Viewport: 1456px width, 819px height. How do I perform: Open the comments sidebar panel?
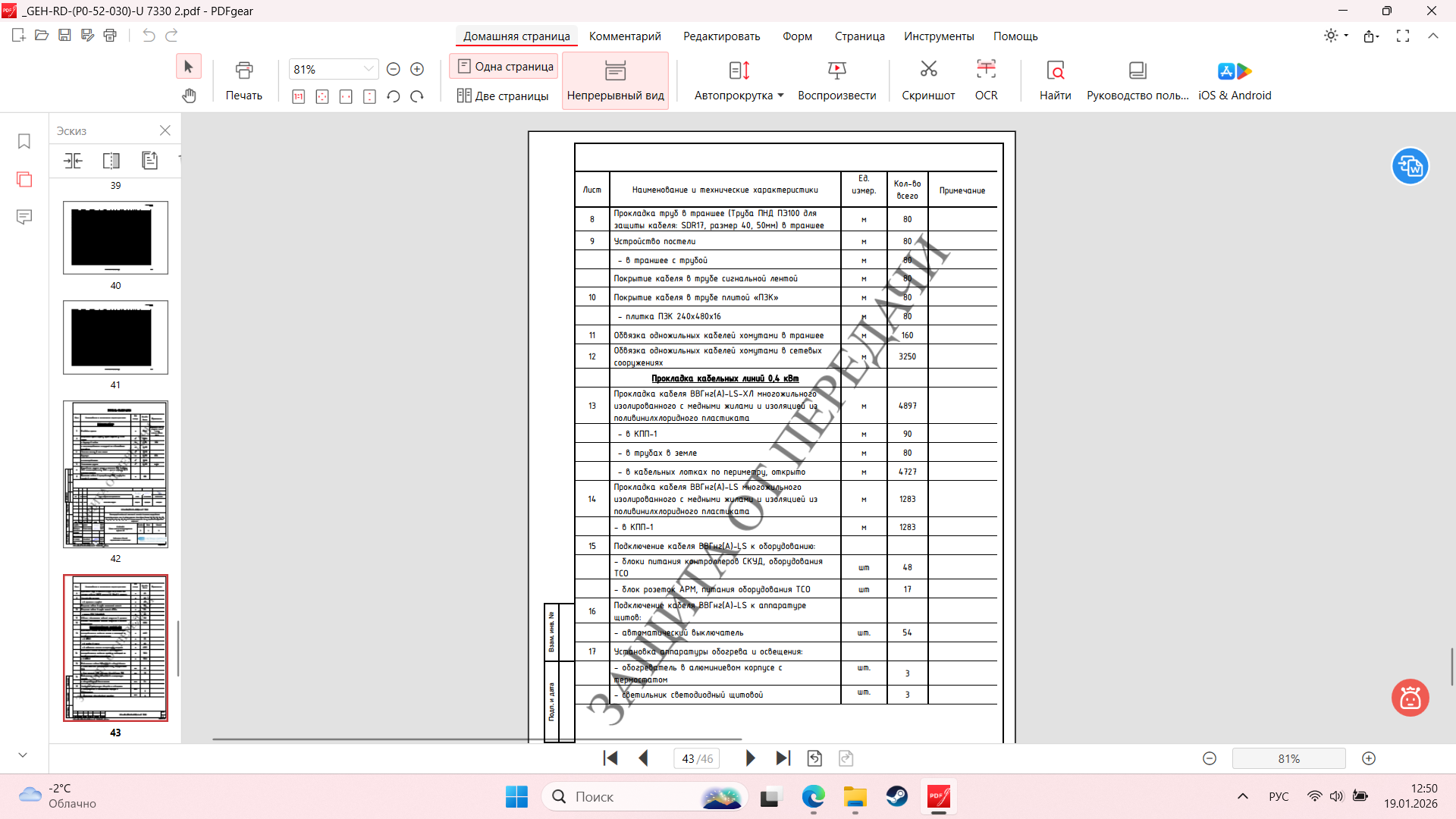pos(24,218)
